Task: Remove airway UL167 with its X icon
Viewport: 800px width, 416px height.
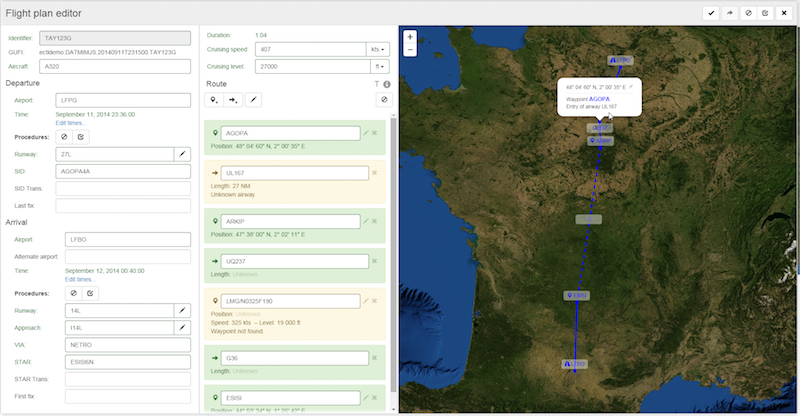Action: (374, 173)
